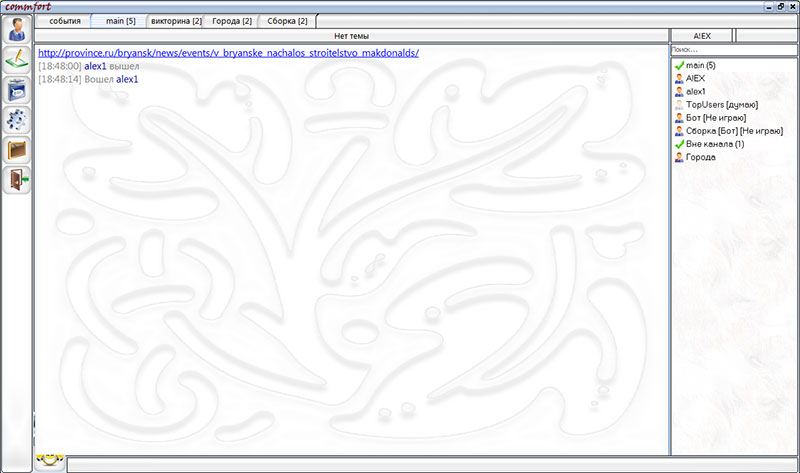Screen dimensions: 800x473
Task: Select the main [5] tab
Action: click(x=119, y=21)
